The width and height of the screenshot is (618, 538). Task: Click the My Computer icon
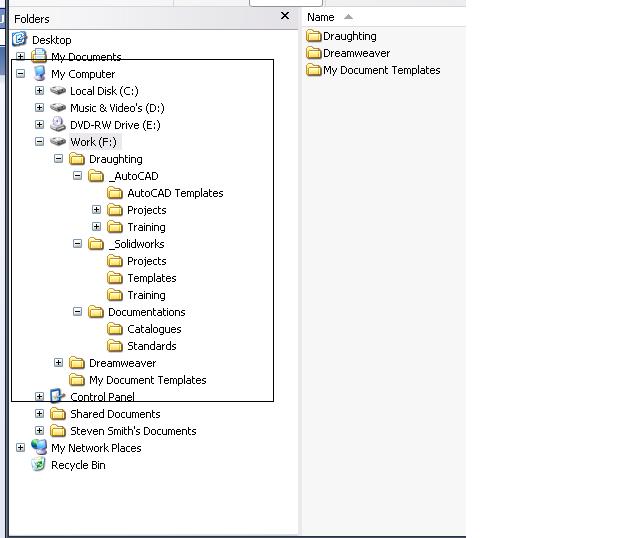tap(39, 74)
